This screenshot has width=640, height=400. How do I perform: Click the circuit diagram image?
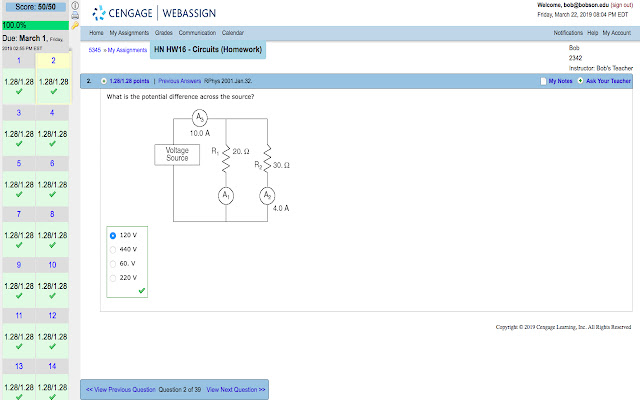pyautogui.click(x=222, y=166)
